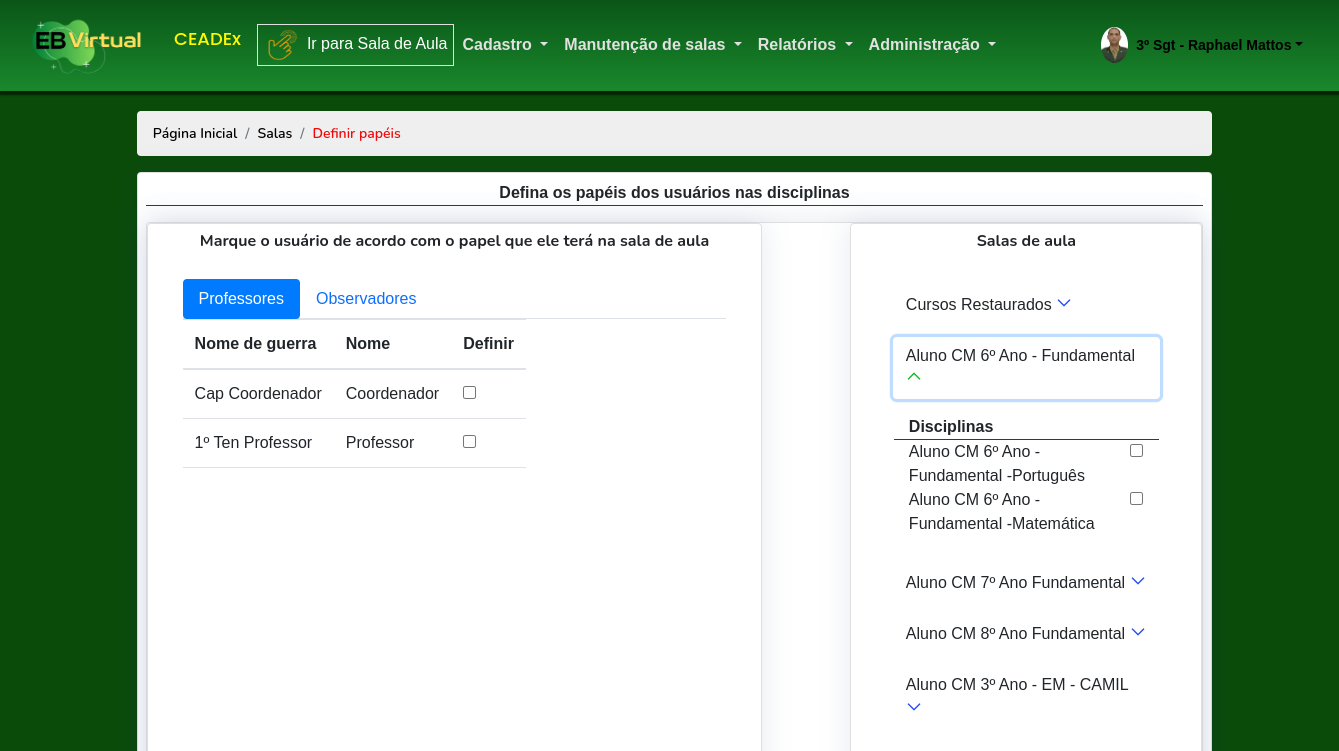Open the Administração menu
This screenshot has width=1339, height=751.
pyautogui.click(x=931, y=45)
